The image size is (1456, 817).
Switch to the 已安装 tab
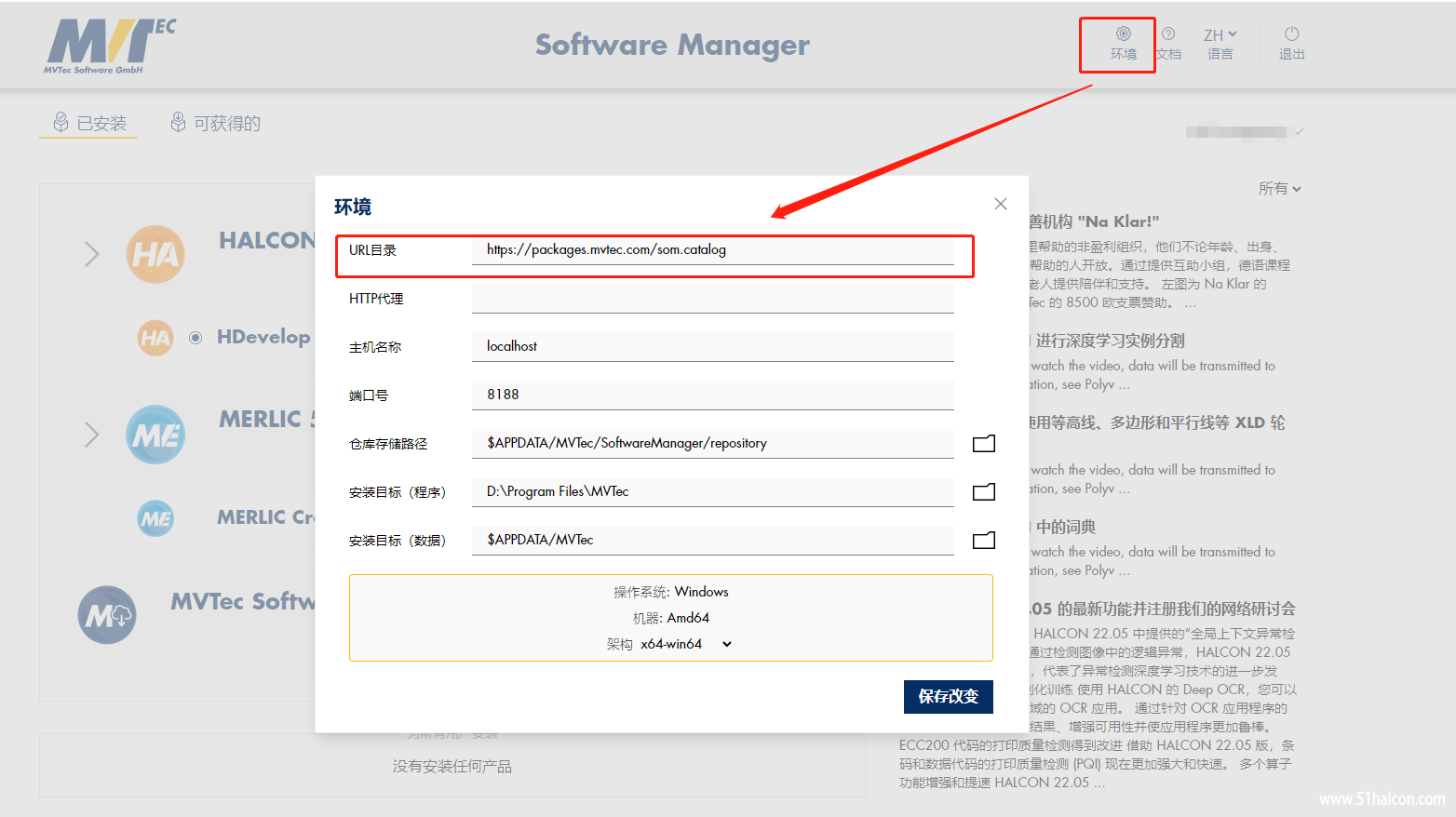(x=89, y=123)
